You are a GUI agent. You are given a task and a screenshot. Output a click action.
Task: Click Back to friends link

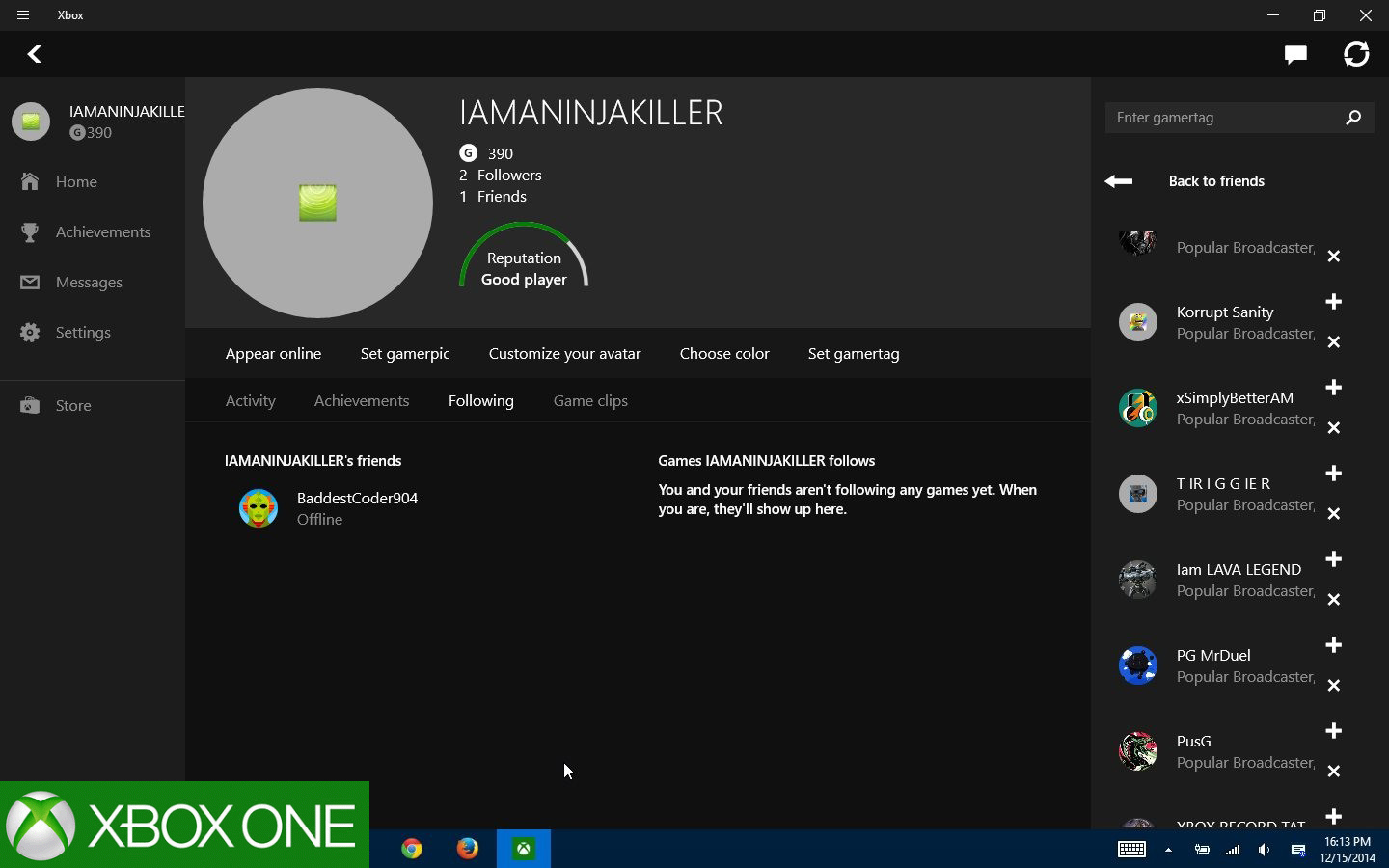1215,181
